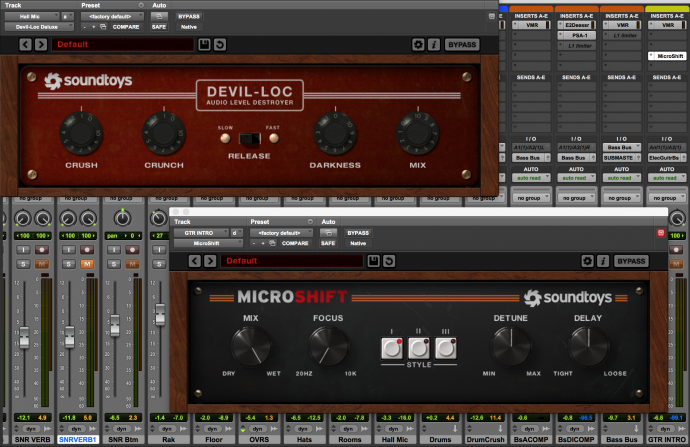This screenshot has width=690, height=447.
Task: Click Default preset name field in MicroShift
Action: click(x=292, y=261)
